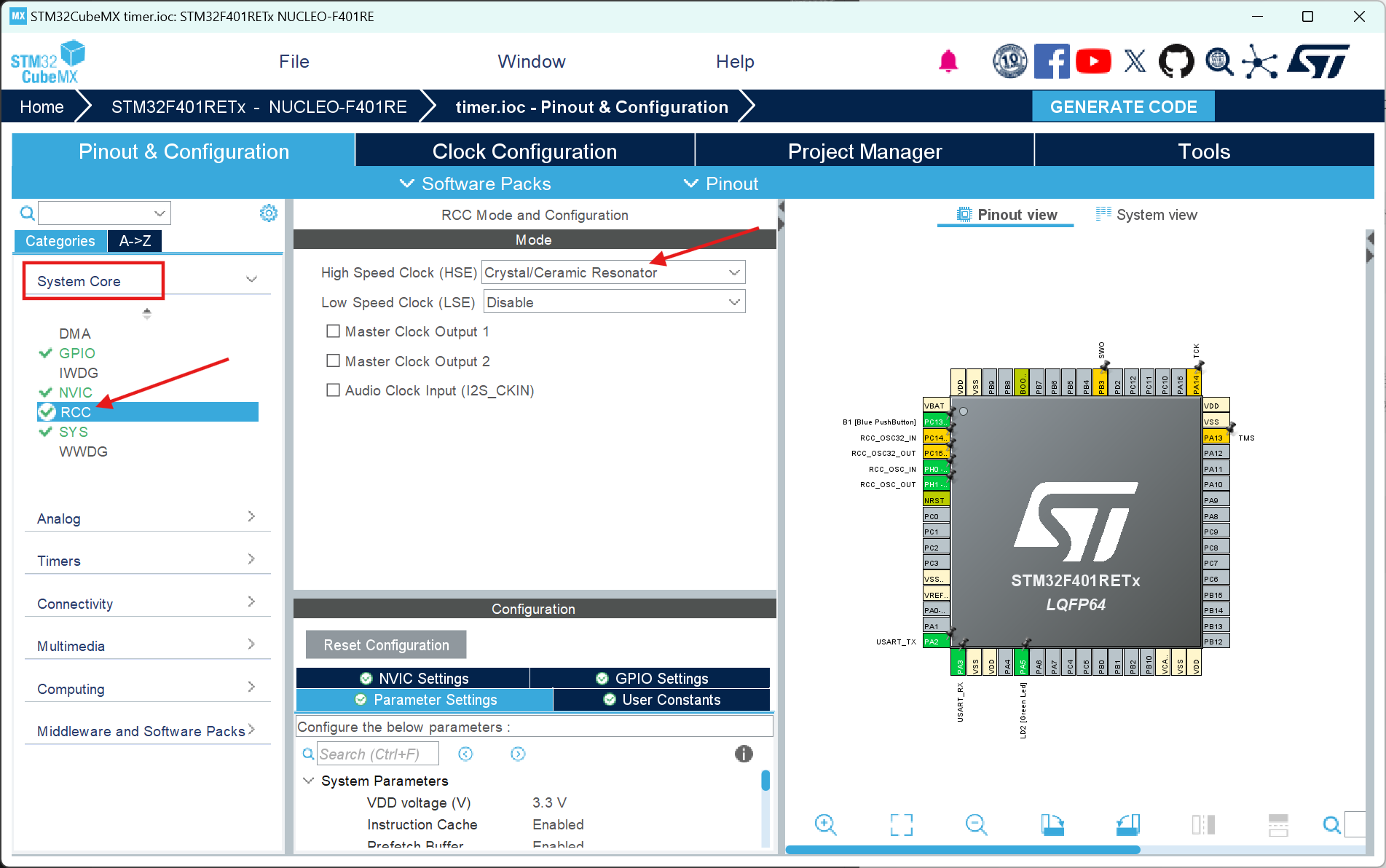Click the vertical split view icon
Screen dimensions: 1386x868
point(1203,824)
